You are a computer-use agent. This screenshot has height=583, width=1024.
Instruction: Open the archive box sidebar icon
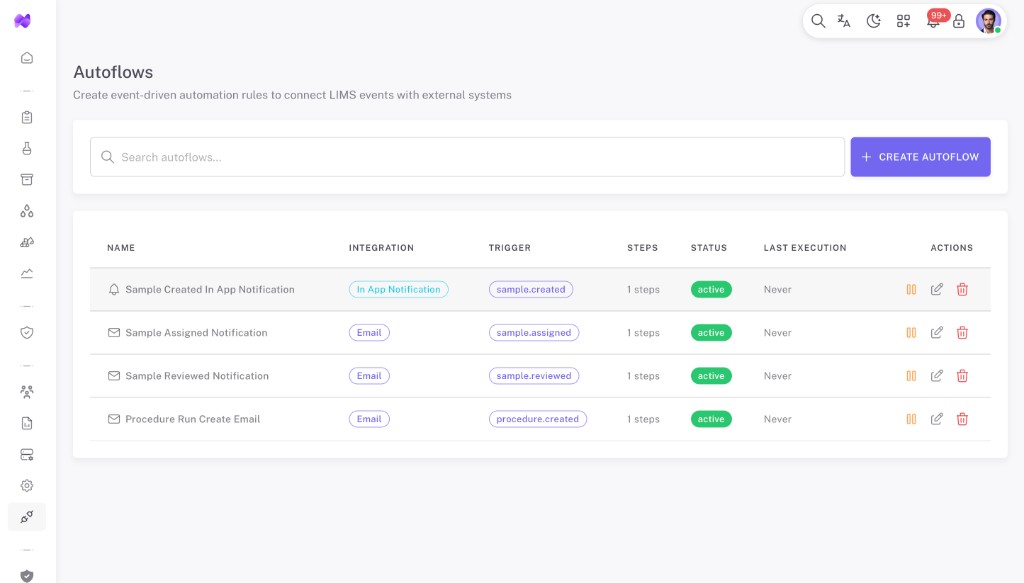pos(27,180)
